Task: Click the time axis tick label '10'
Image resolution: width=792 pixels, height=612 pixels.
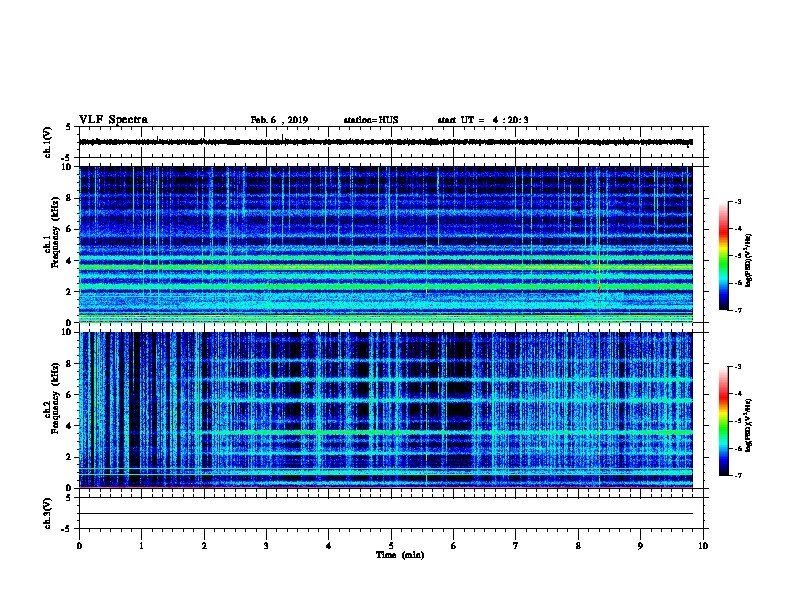Action: tap(703, 546)
